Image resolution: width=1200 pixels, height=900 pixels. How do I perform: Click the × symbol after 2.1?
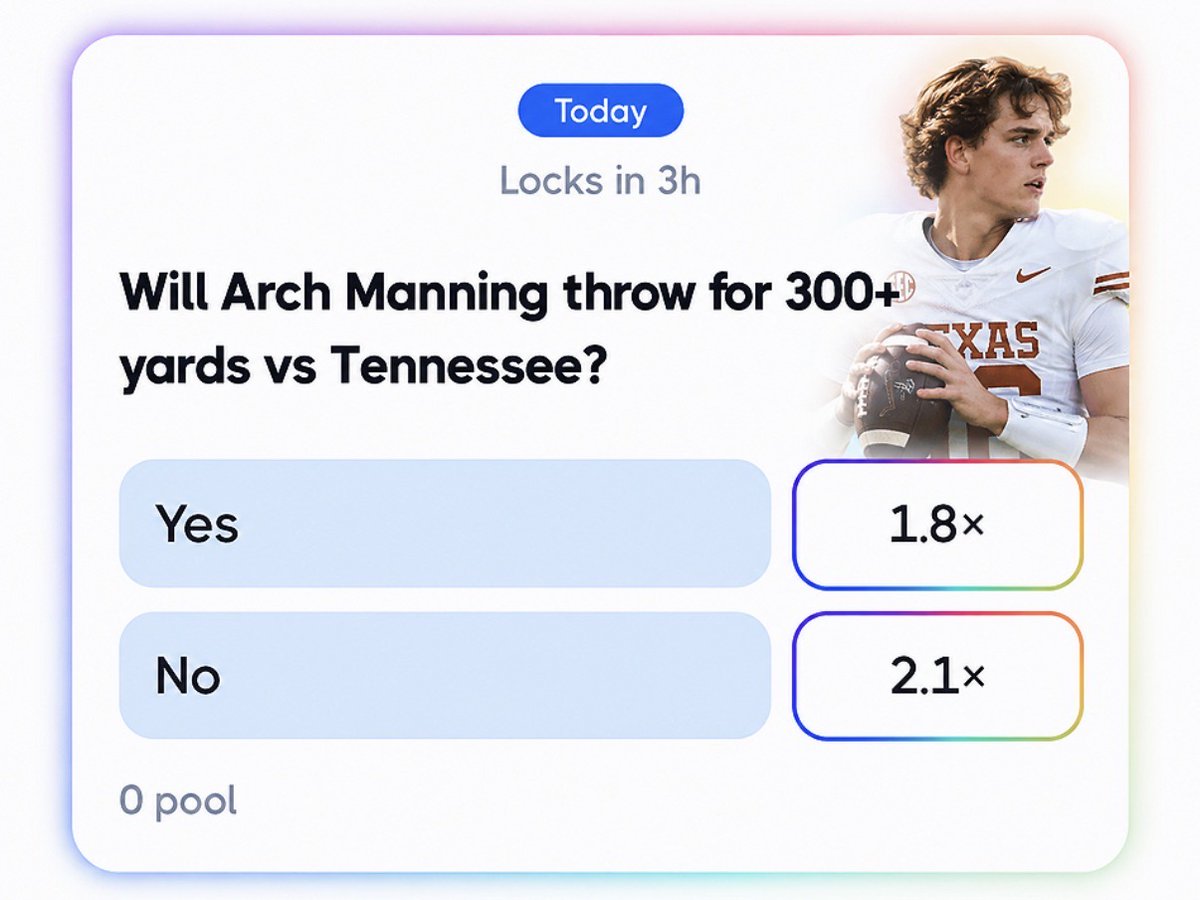(973, 679)
